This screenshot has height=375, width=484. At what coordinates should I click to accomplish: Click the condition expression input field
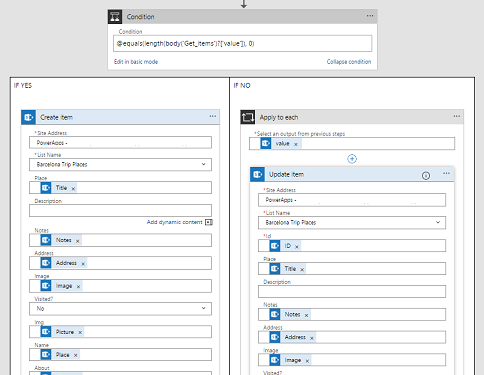click(242, 44)
